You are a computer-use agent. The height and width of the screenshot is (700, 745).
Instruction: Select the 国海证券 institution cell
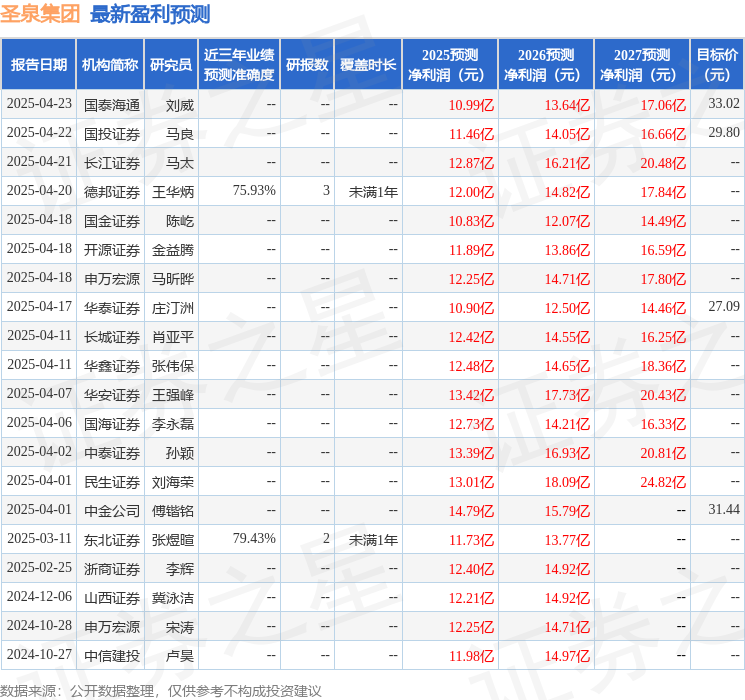[x=112, y=424]
